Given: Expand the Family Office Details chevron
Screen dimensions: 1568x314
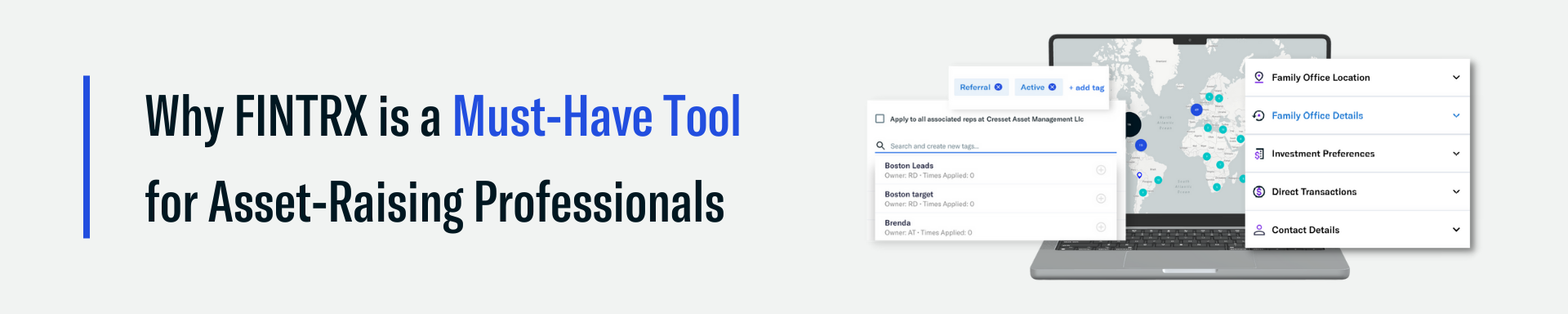Looking at the screenshot, I should [1456, 115].
